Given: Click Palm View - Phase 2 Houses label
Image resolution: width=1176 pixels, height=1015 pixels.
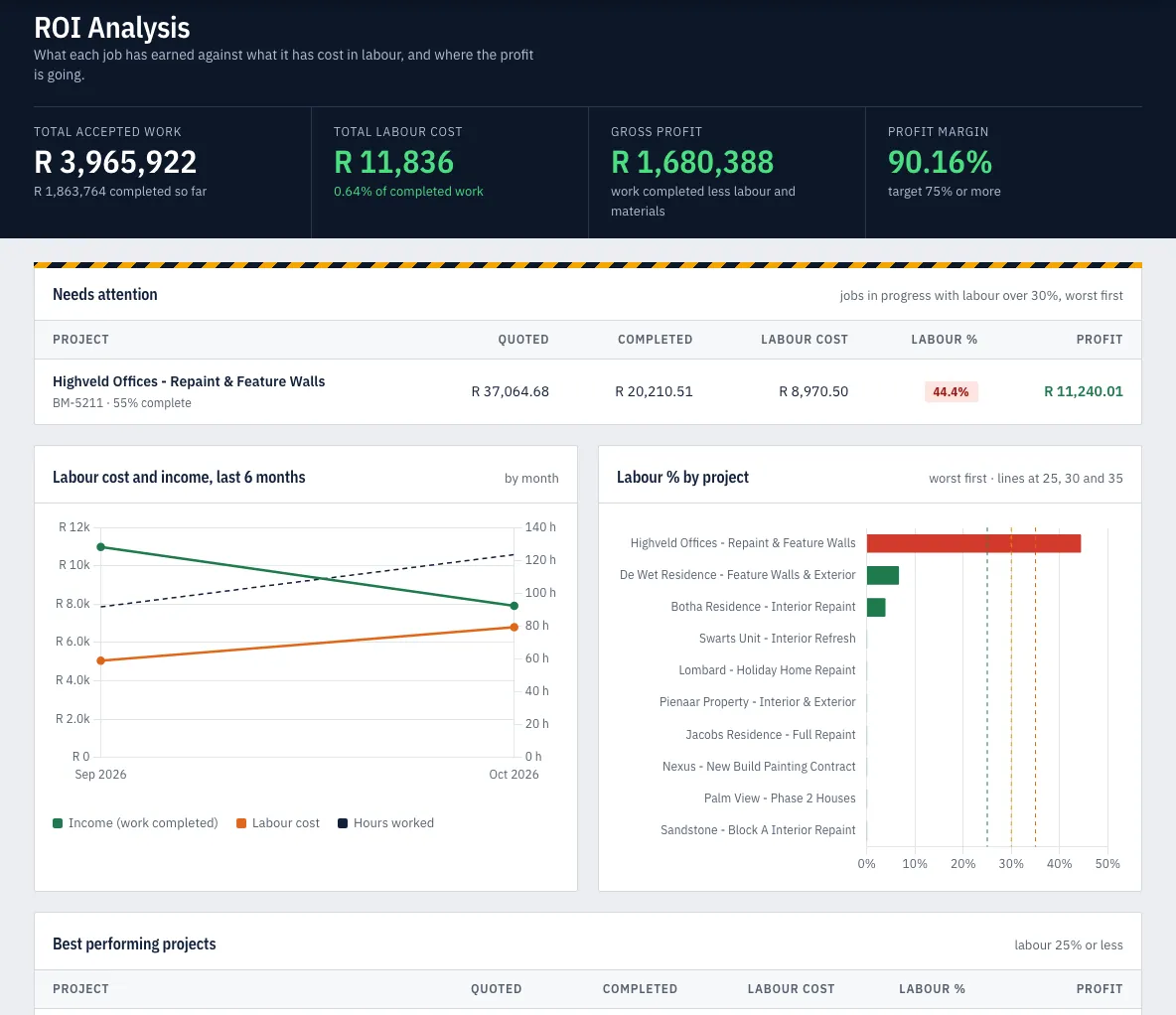Looking at the screenshot, I should point(780,798).
